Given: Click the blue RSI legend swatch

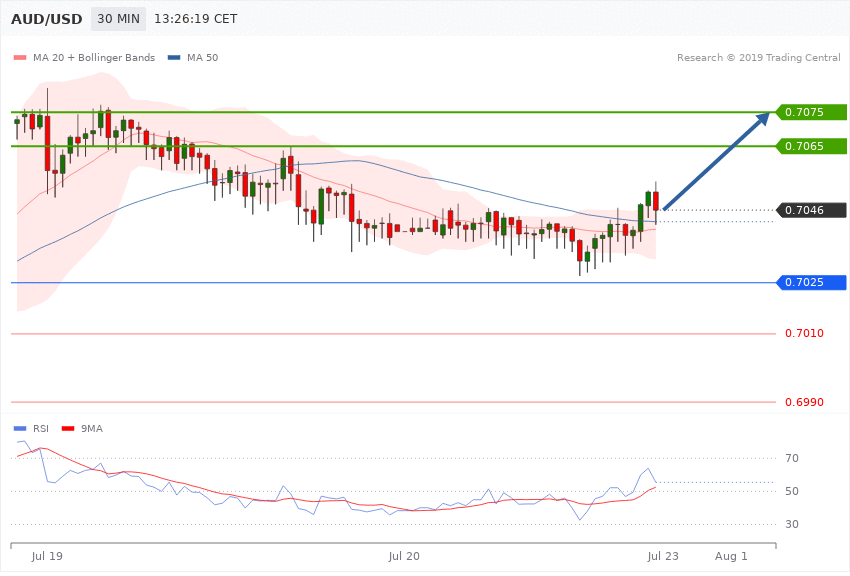Looking at the screenshot, I should pyautogui.click(x=20, y=429).
